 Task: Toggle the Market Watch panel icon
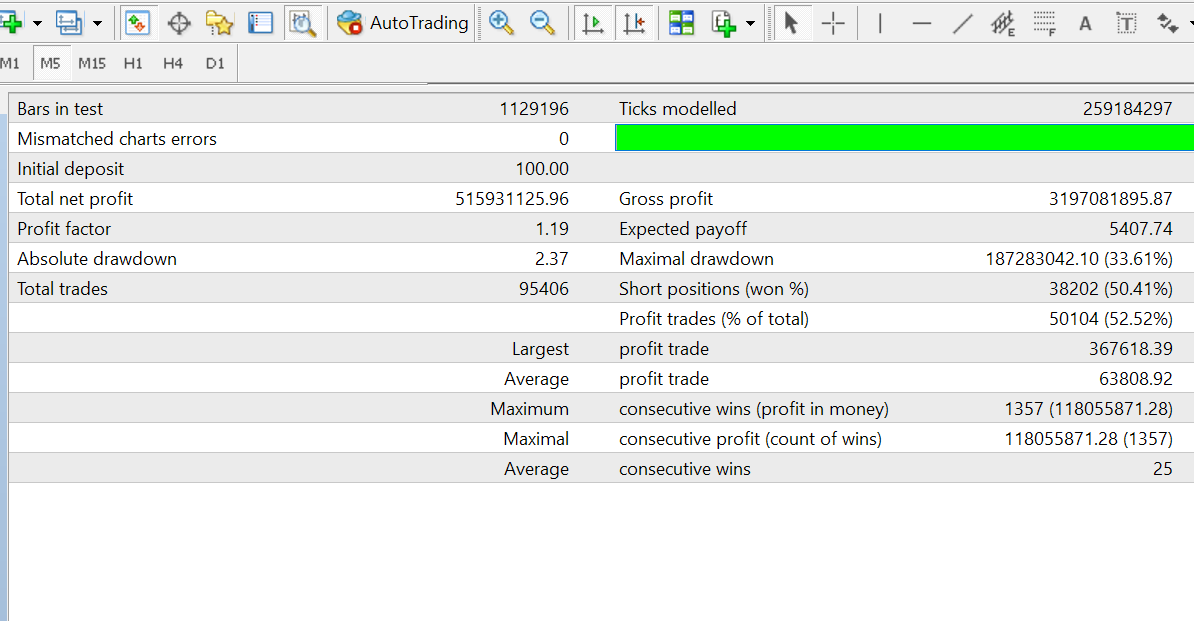coord(138,23)
